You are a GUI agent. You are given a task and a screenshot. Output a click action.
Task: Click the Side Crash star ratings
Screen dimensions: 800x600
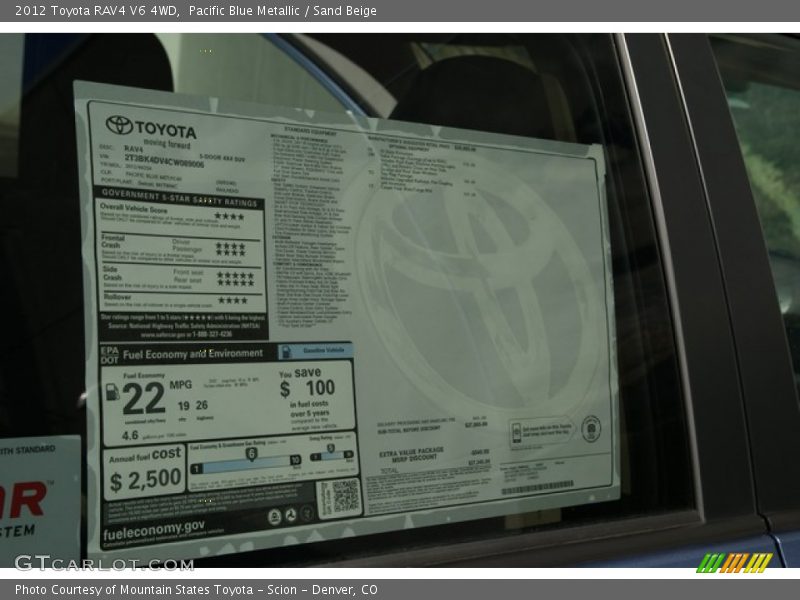click(x=235, y=279)
